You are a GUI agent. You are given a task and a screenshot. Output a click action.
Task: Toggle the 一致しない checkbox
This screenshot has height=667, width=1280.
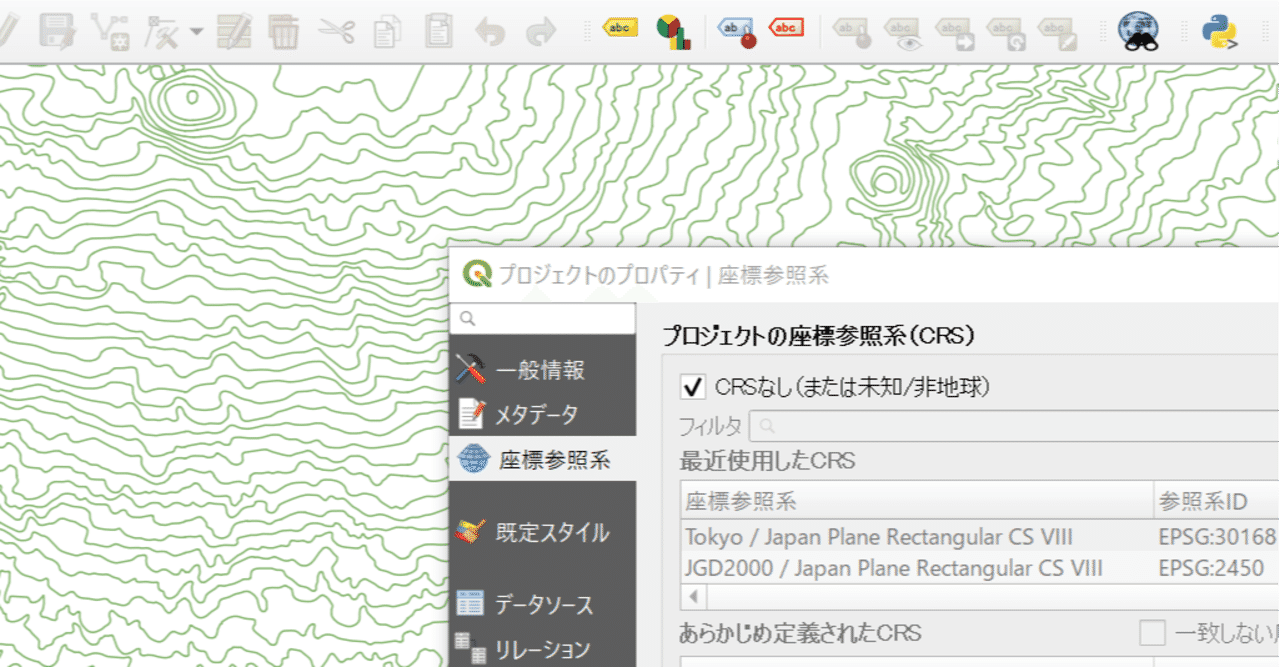(x=1153, y=633)
